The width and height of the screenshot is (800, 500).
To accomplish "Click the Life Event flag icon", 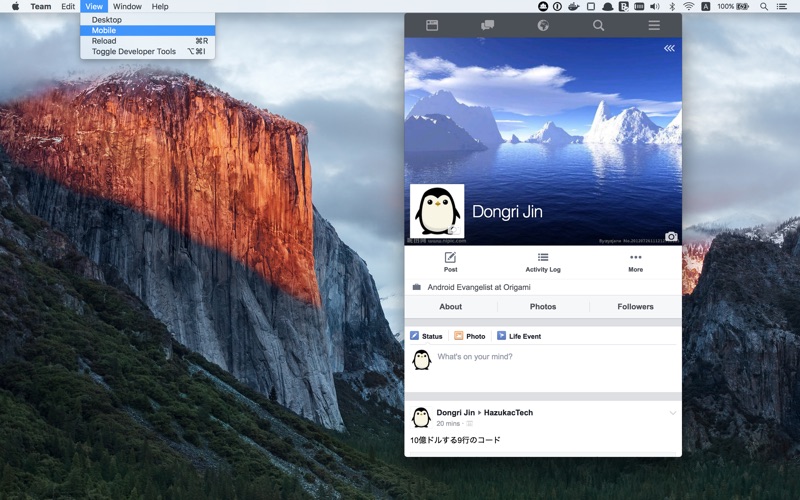I will click(x=501, y=336).
